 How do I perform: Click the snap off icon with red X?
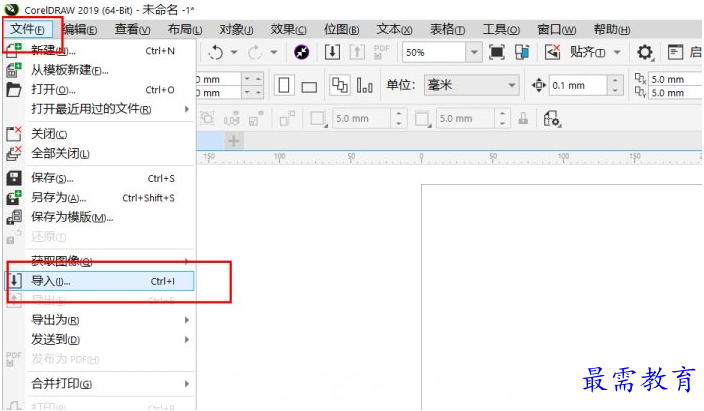(x=552, y=52)
